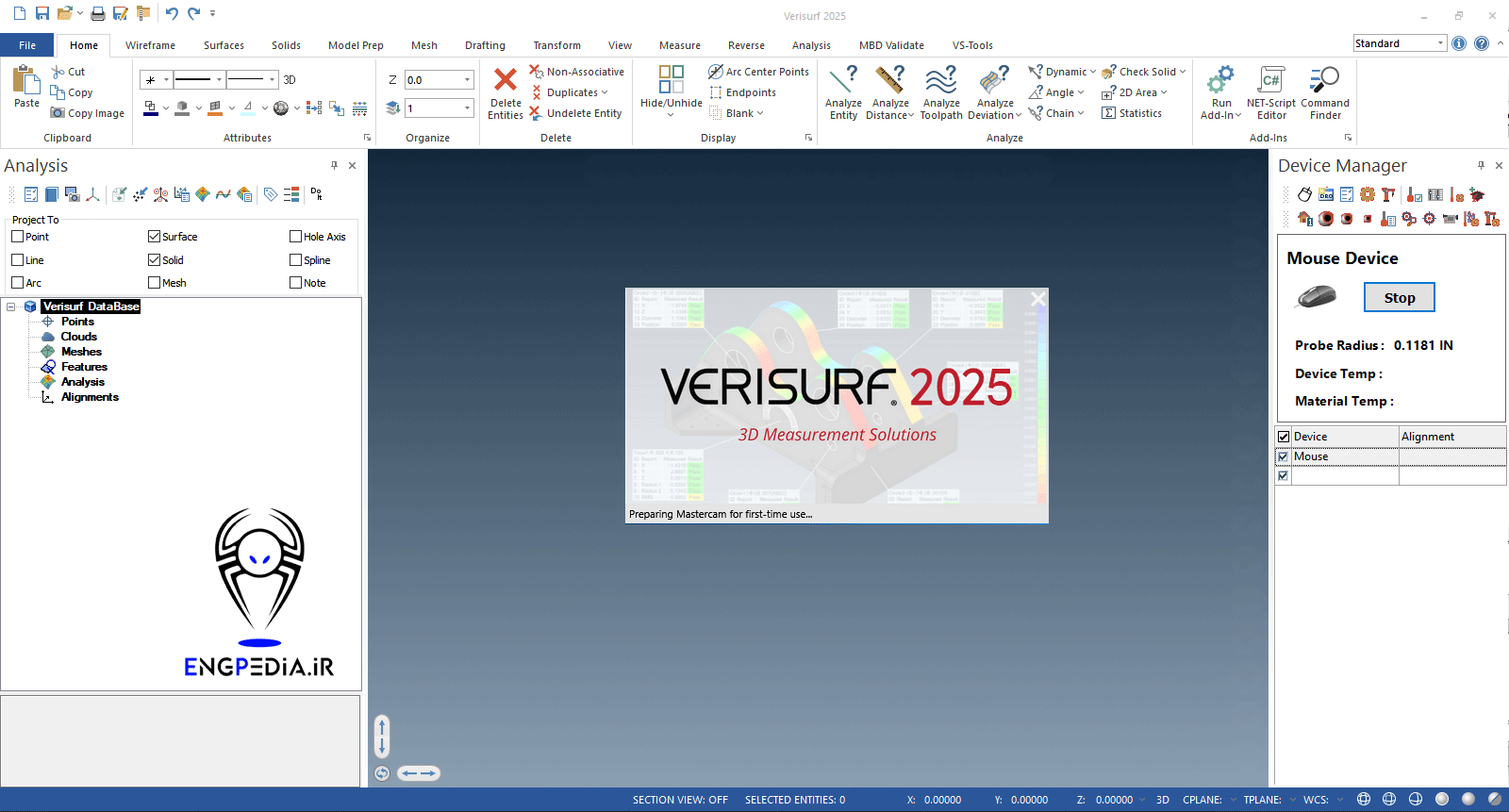Click the 3D mode in status bar
Viewport: 1509px width, 812px height.
1163,800
